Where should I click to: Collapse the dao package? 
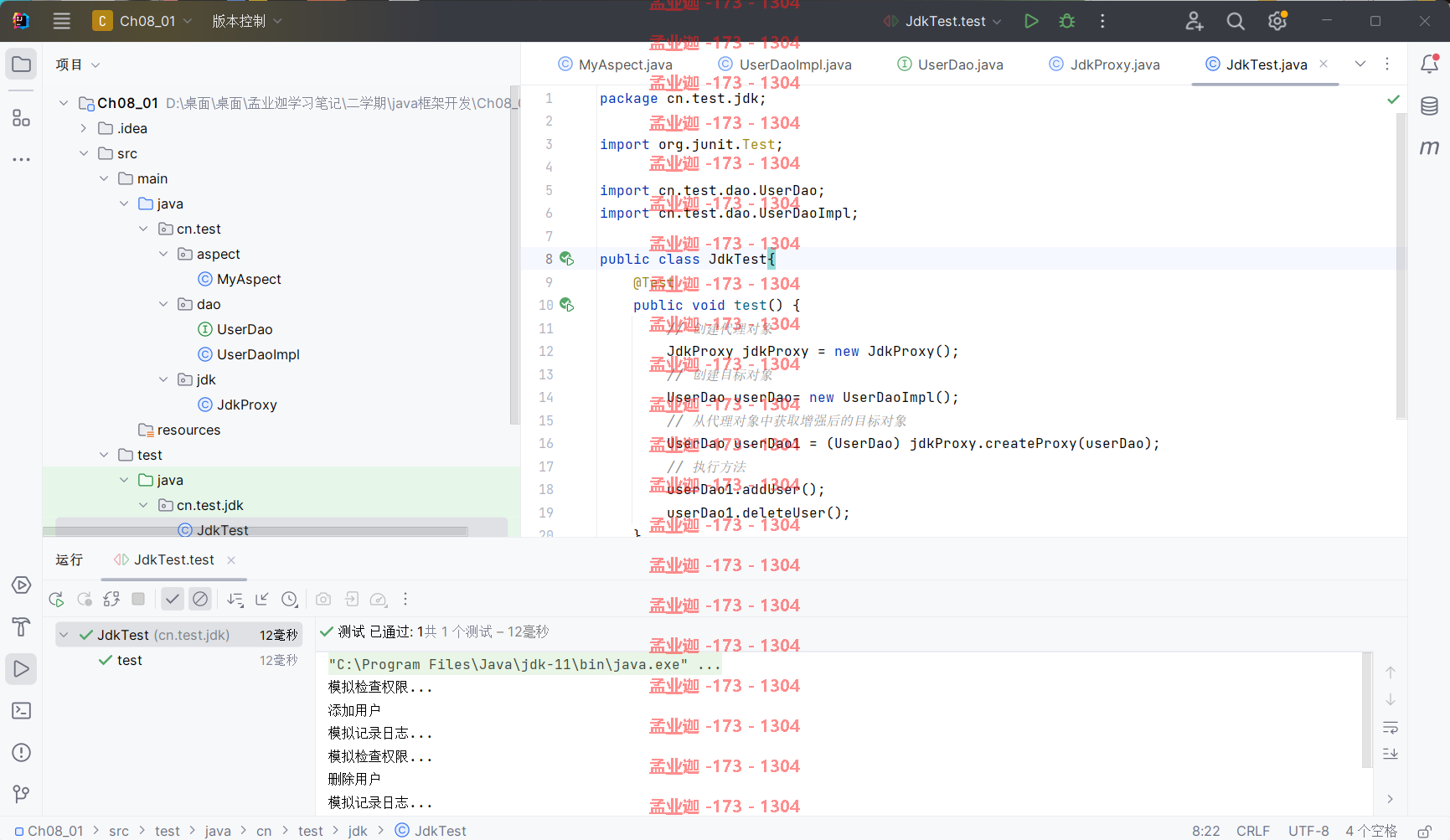[x=163, y=304]
